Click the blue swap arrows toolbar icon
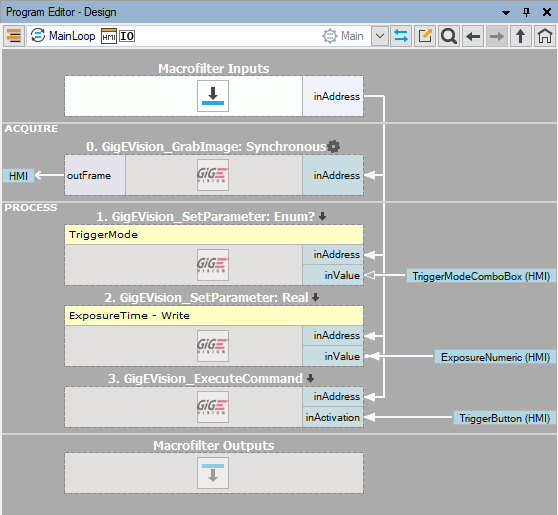Viewport: 558px width, 515px height. coord(401,36)
